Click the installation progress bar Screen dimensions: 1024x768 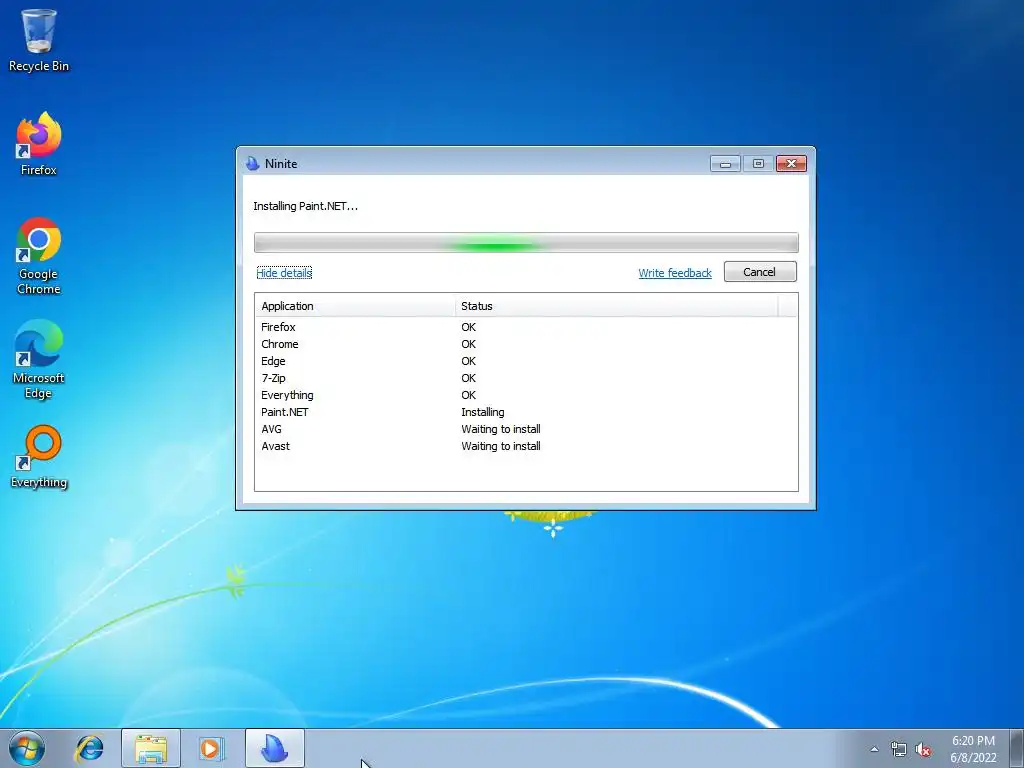coord(526,242)
